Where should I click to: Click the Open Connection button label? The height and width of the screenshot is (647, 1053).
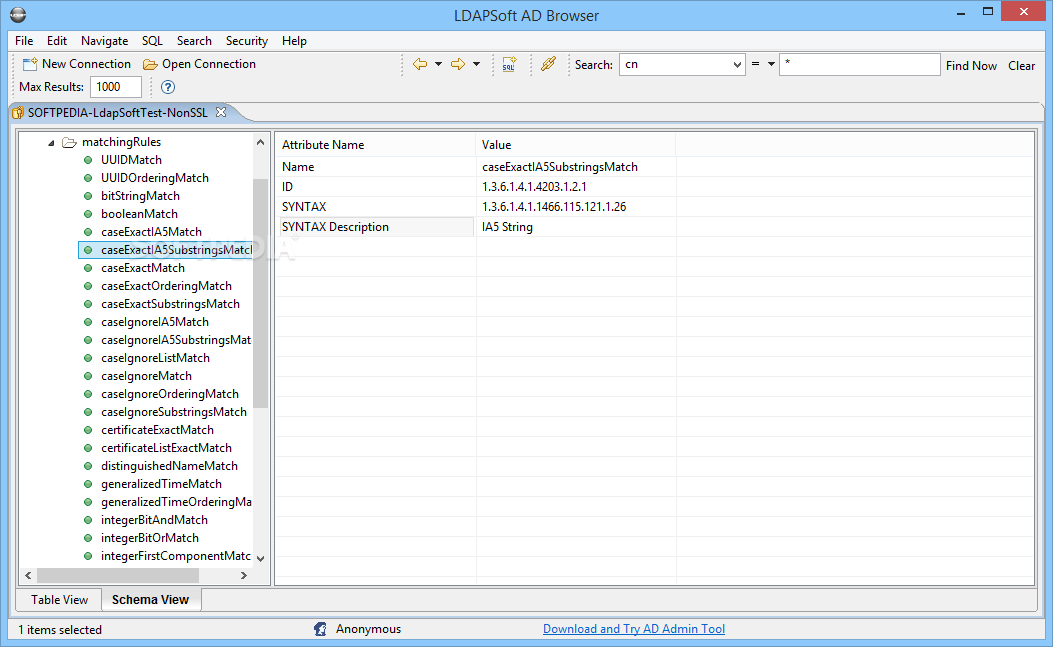coord(209,64)
